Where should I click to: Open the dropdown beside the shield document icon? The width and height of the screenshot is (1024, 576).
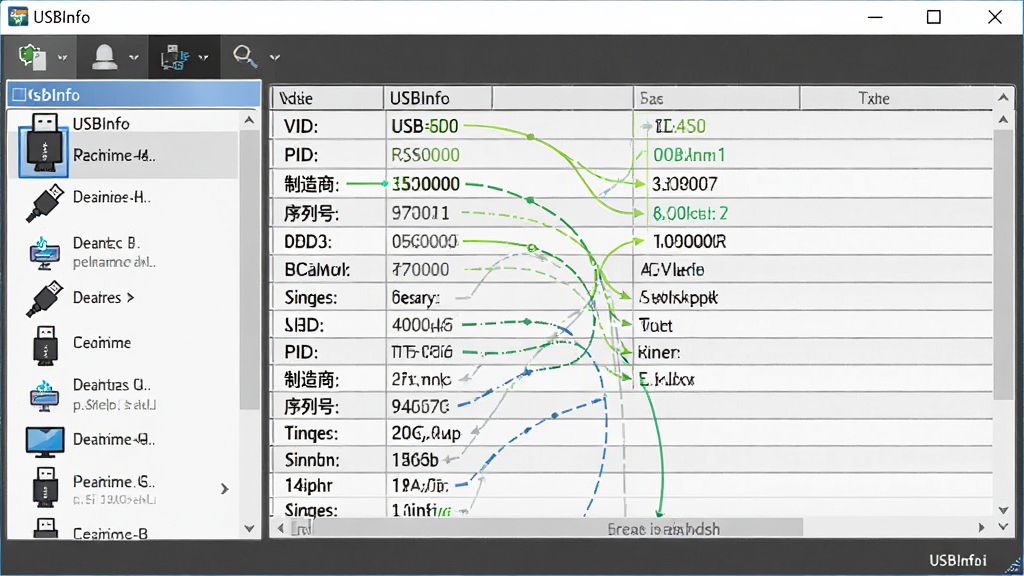pos(63,57)
